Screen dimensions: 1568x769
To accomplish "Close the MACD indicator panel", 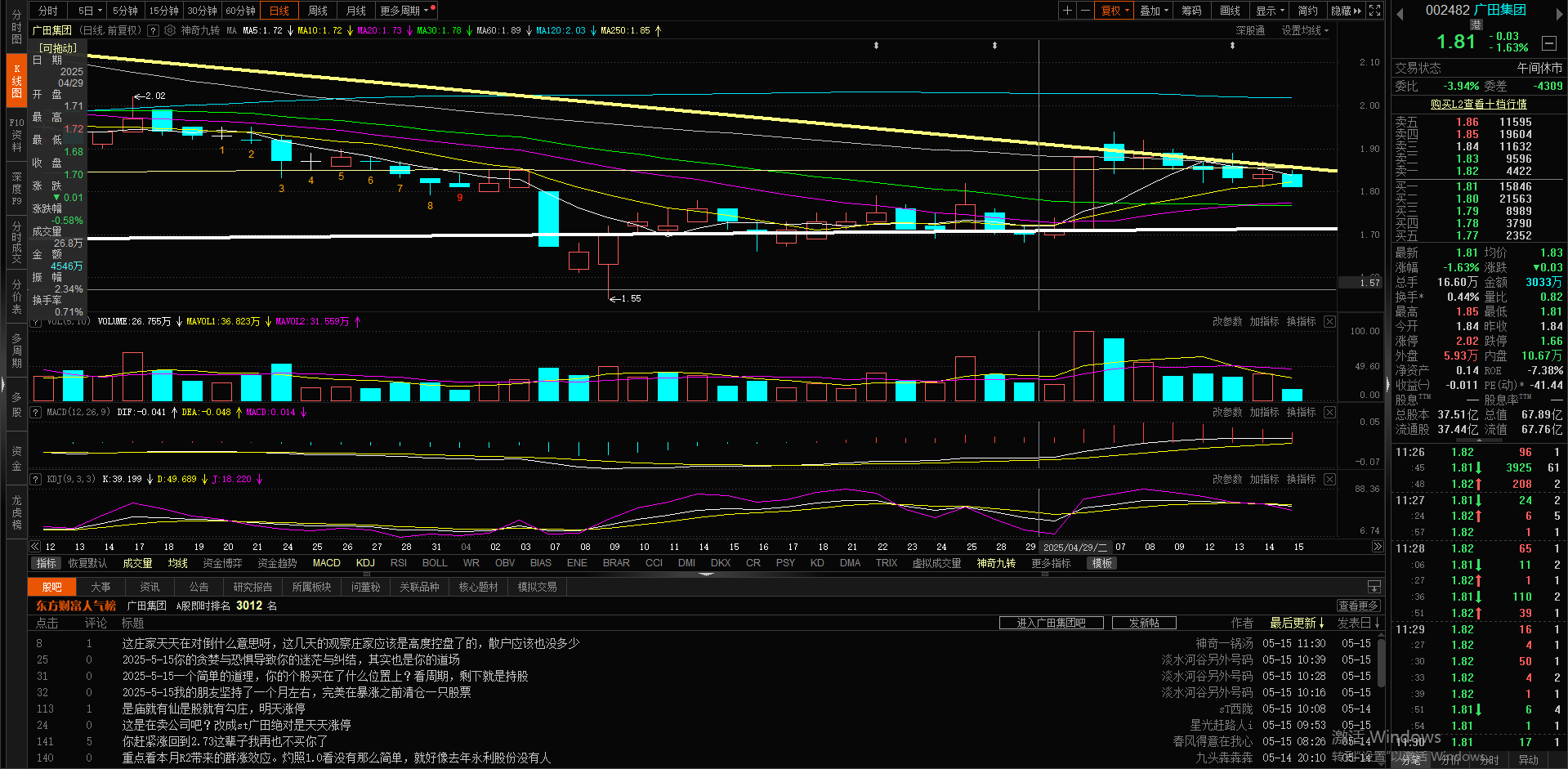I will [x=1329, y=413].
